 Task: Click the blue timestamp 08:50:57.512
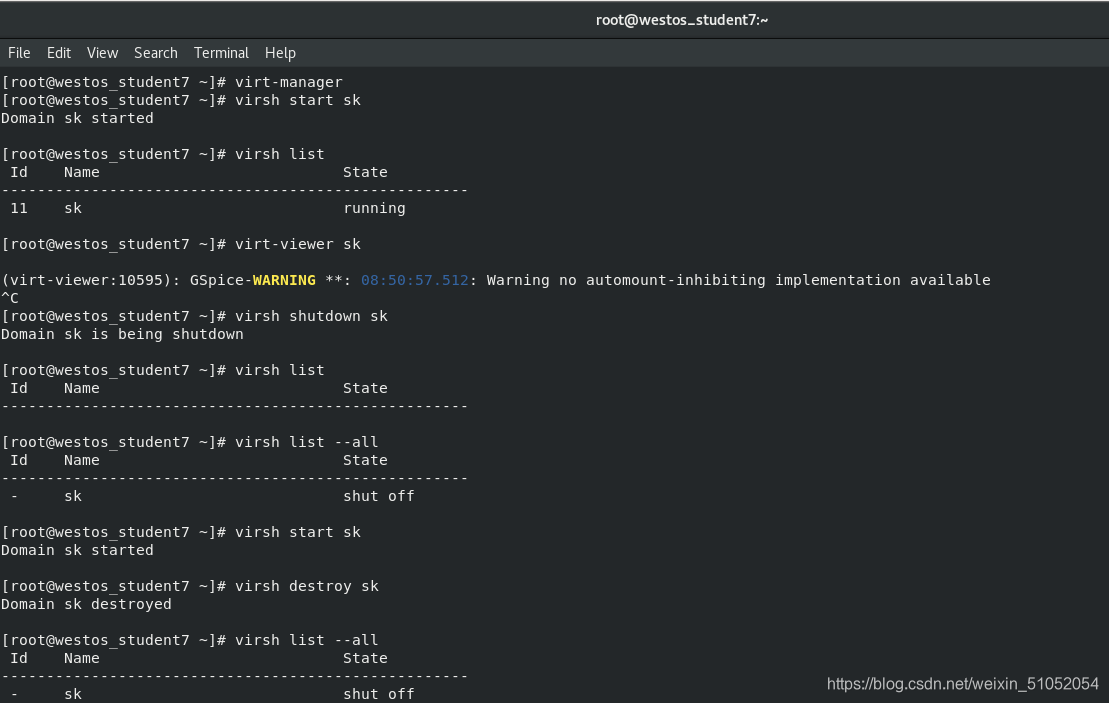pyautogui.click(x=414, y=280)
